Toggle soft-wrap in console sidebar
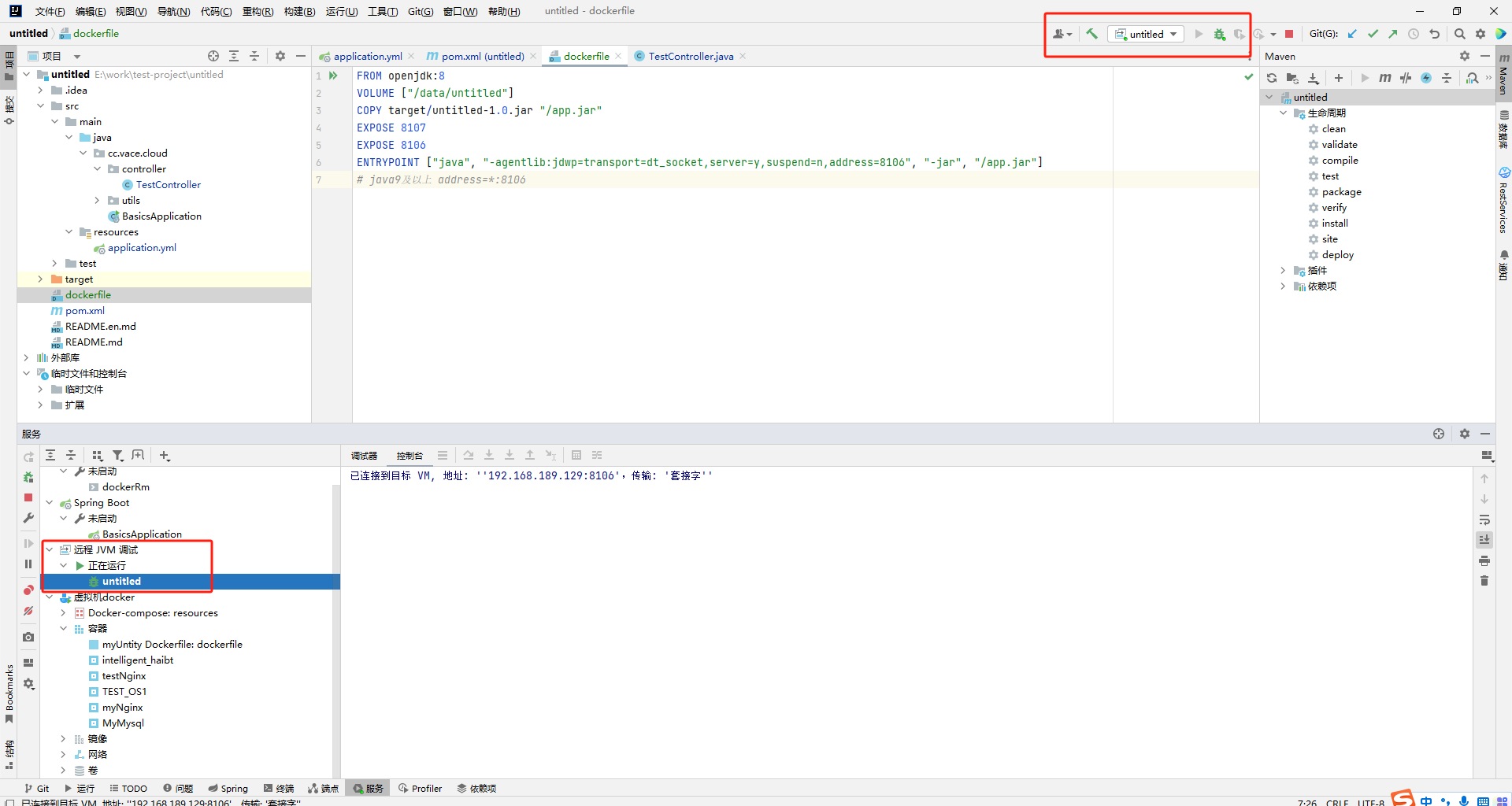This screenshot has height=806, width=1512. click(1484, 519)
